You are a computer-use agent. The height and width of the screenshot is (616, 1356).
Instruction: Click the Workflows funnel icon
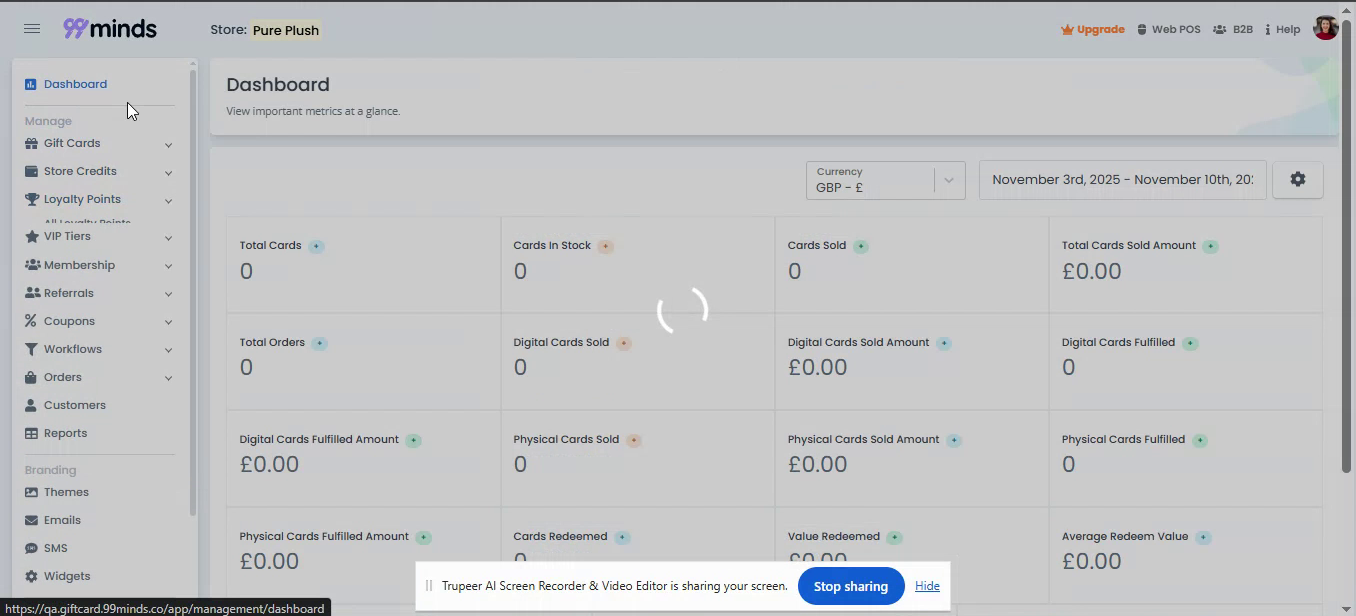tap(31, 349)
